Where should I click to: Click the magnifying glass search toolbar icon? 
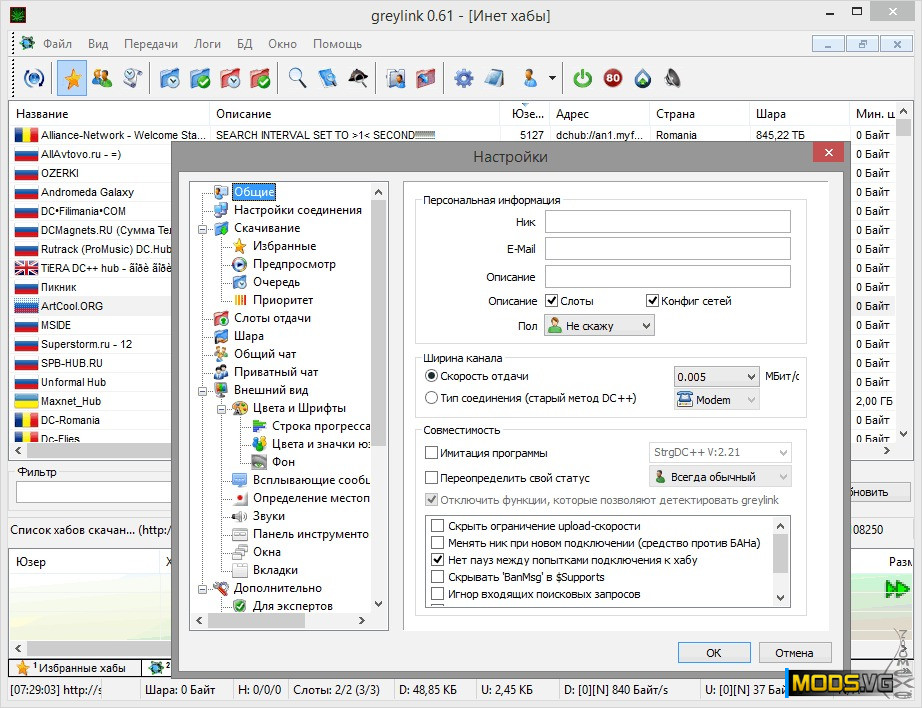(297, 78)
